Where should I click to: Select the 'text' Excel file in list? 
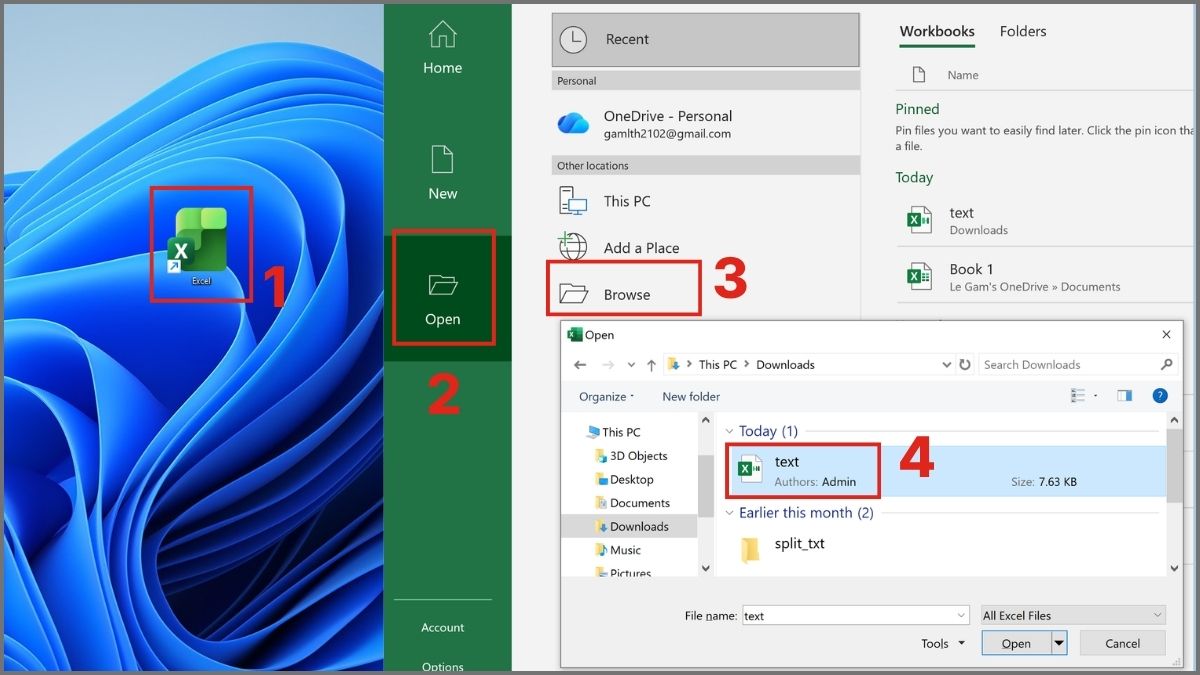click(946, 471)
